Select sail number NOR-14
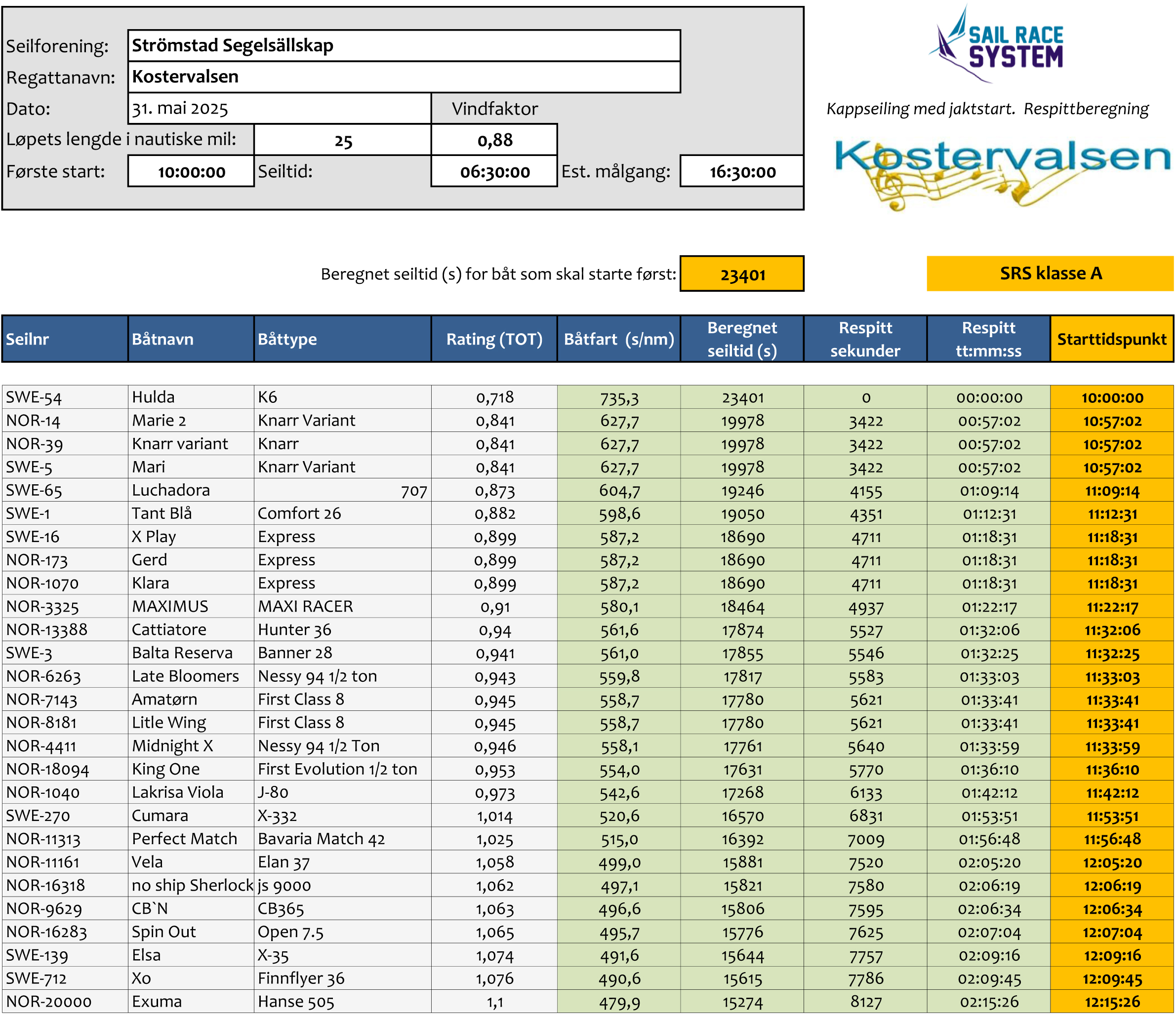 [65, 421]
